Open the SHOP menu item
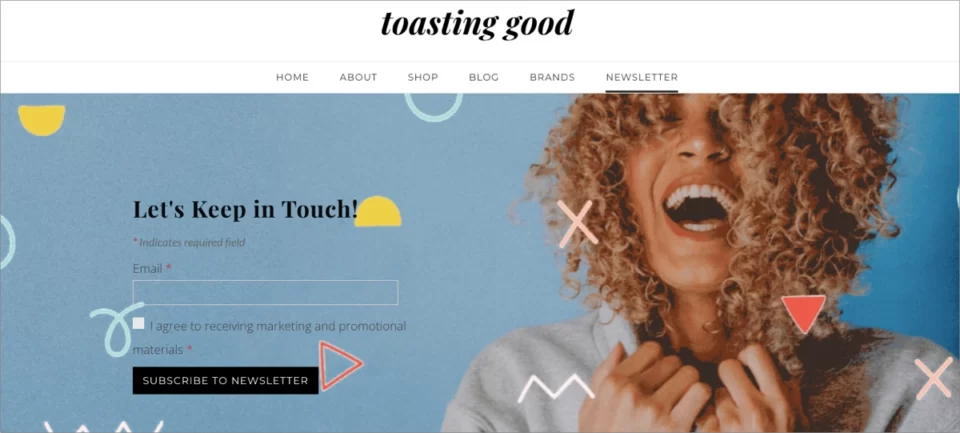Image resolution: width=960 pixels, height=433 pixels. click(423, 77)
